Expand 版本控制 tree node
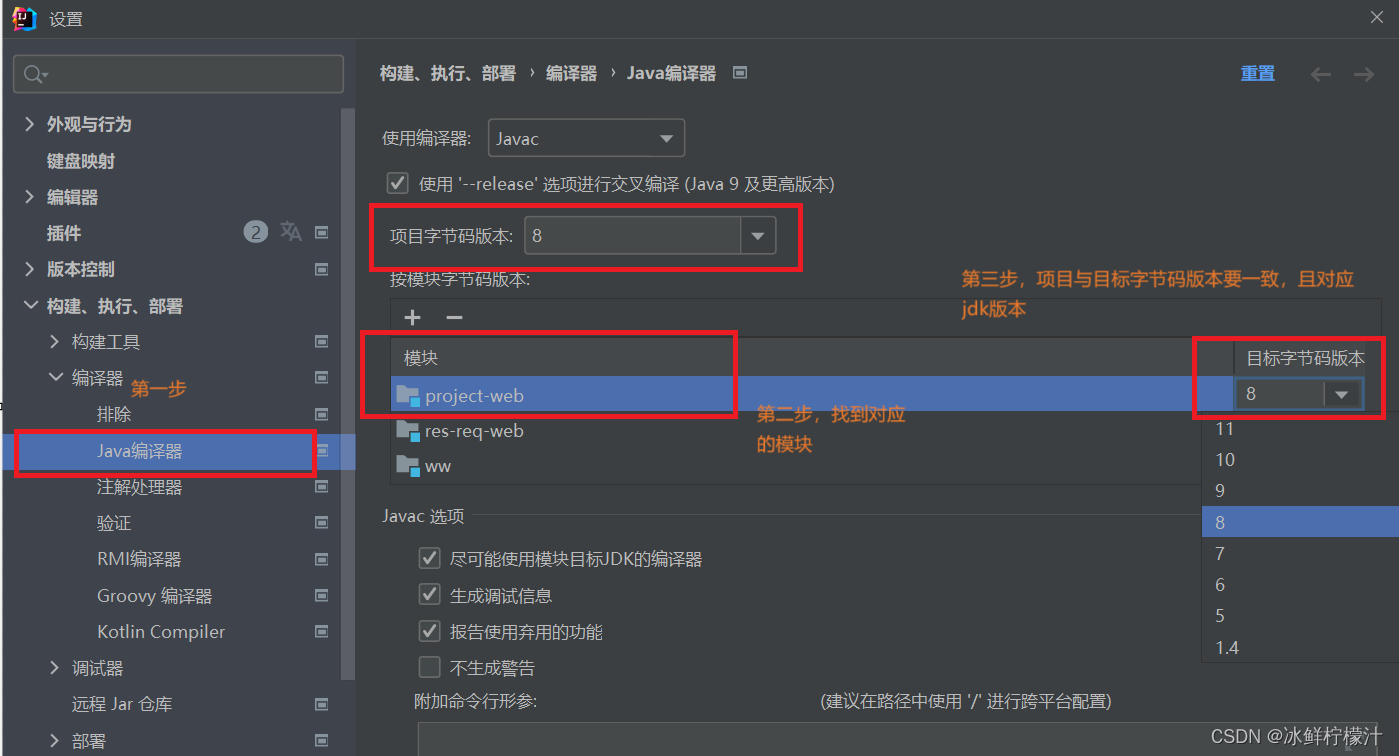 coord(30,269)
